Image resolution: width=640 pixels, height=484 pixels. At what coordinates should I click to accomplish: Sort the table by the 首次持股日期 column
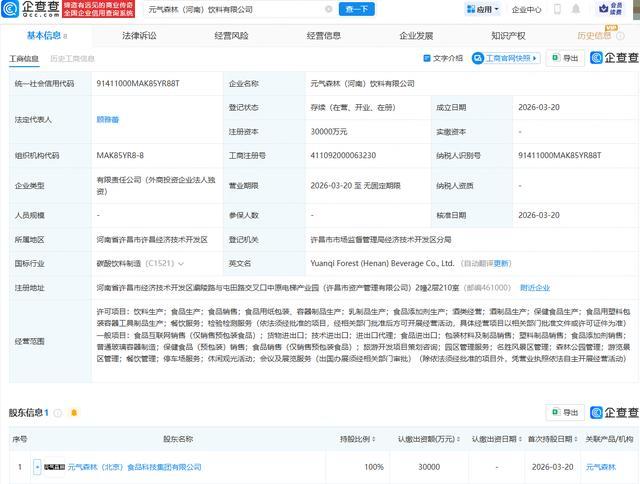[553, 439]
